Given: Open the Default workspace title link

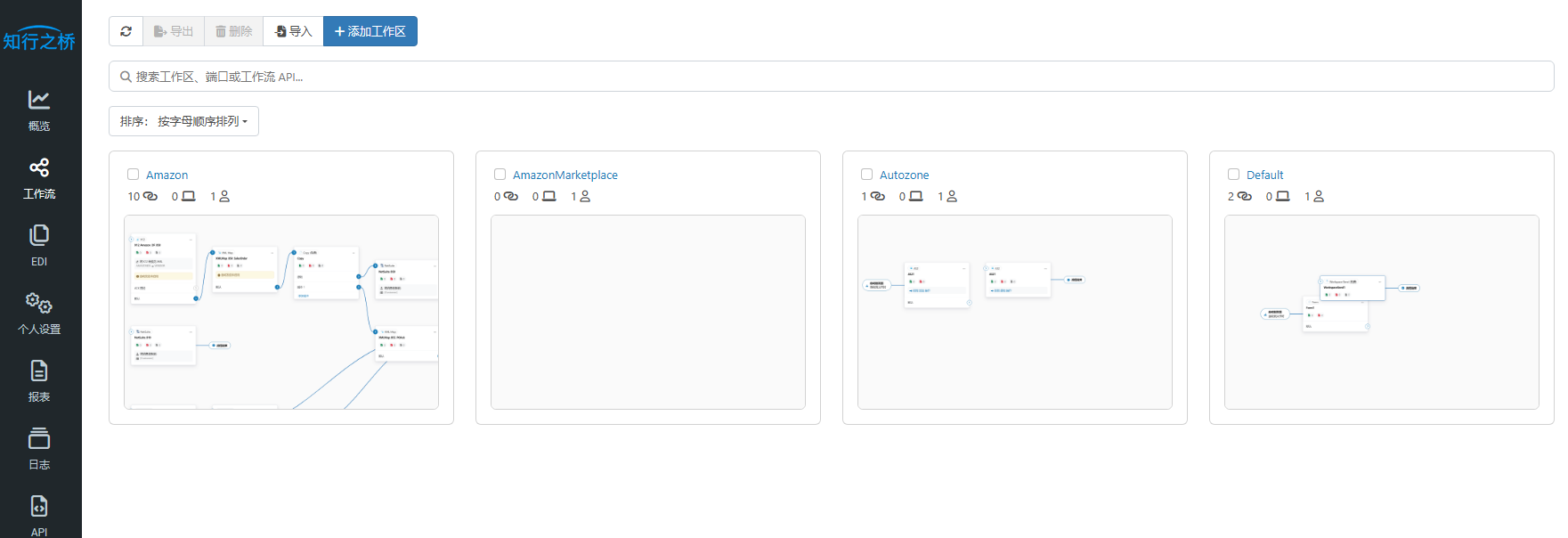Looking at the screenshot, I should (x=1264, y=175).
